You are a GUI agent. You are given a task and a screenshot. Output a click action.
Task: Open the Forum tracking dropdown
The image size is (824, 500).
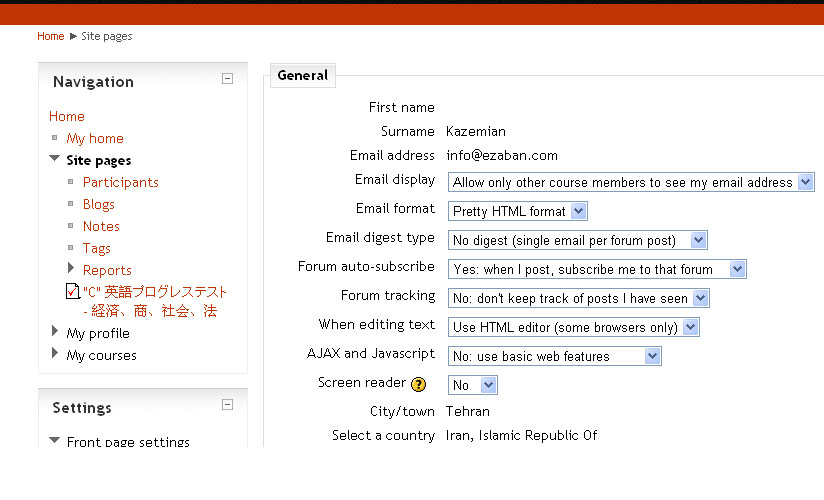point(579,298)
